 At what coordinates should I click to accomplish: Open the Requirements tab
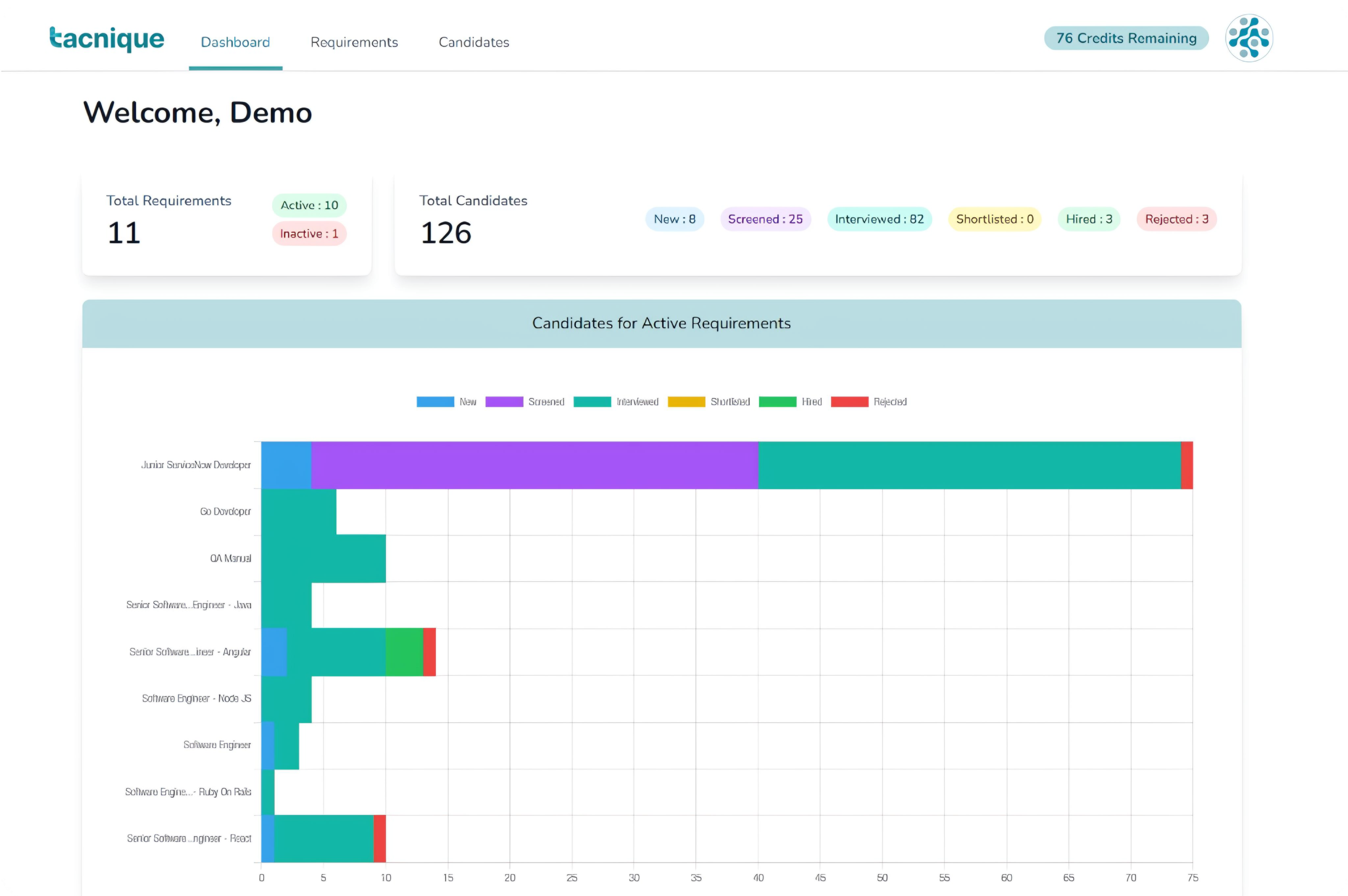click(354, 42)
